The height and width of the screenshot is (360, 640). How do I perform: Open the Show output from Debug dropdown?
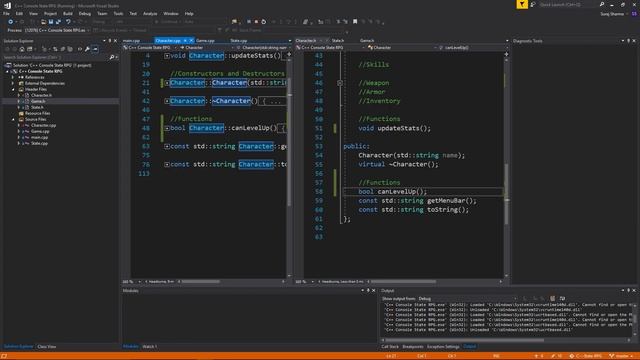click(468, 299)
